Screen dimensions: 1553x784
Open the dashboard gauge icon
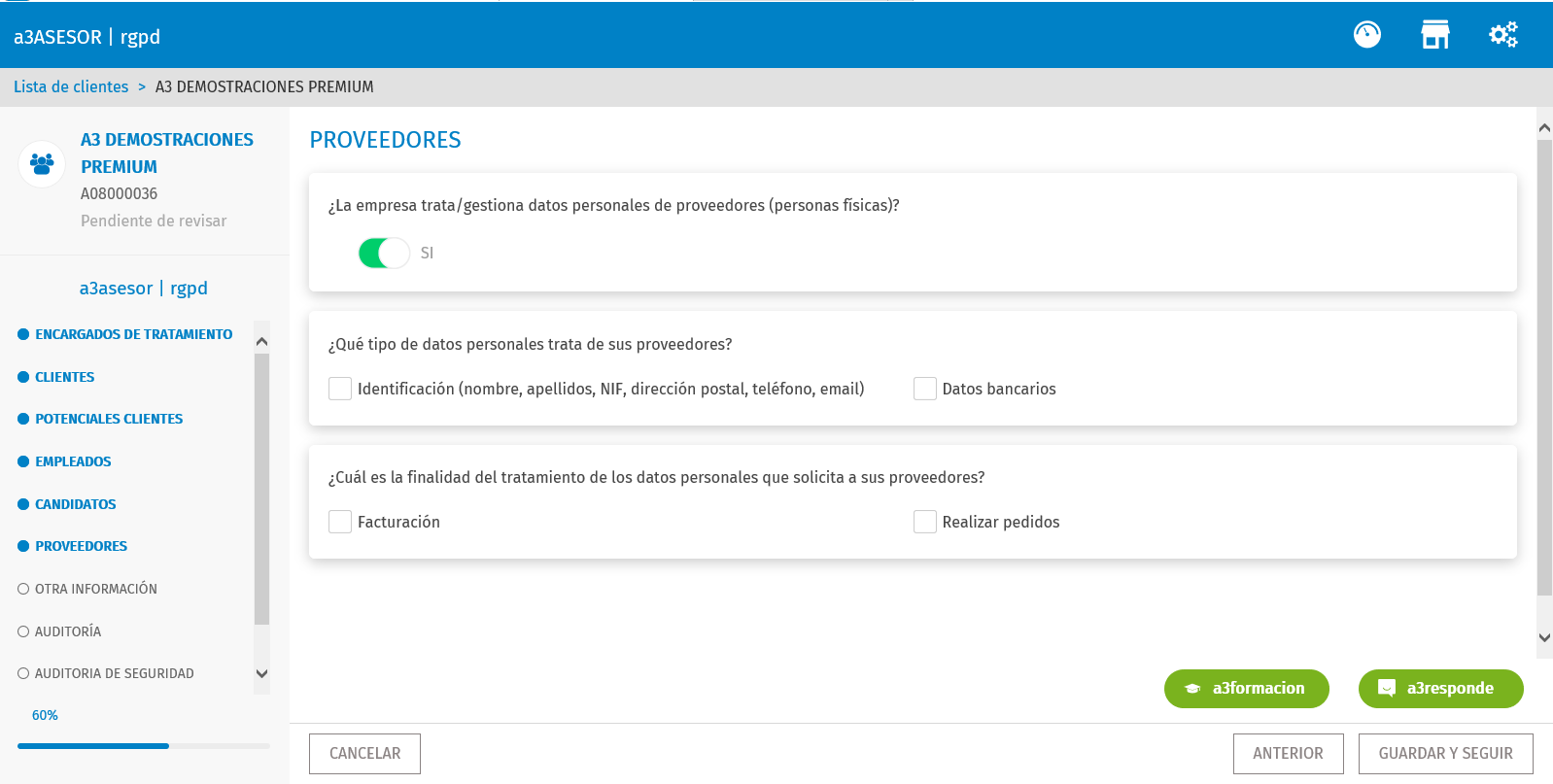coord(1367,35)
